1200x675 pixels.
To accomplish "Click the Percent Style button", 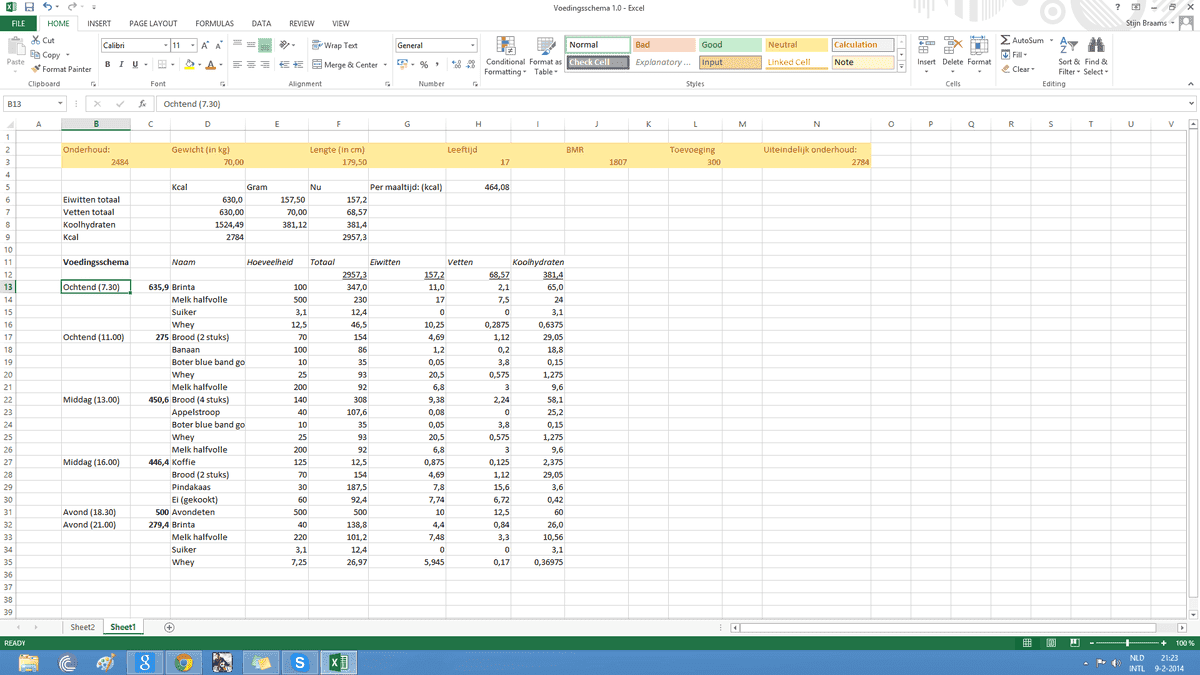I will [424, 65].
